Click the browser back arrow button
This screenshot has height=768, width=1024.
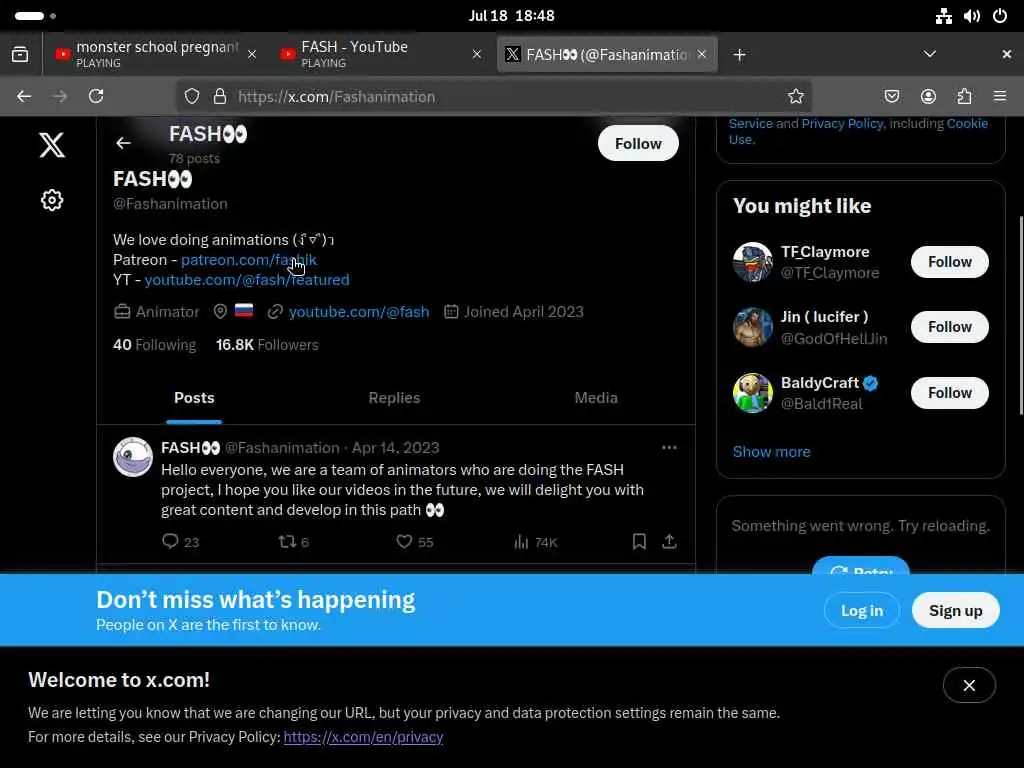pos(24,96)
